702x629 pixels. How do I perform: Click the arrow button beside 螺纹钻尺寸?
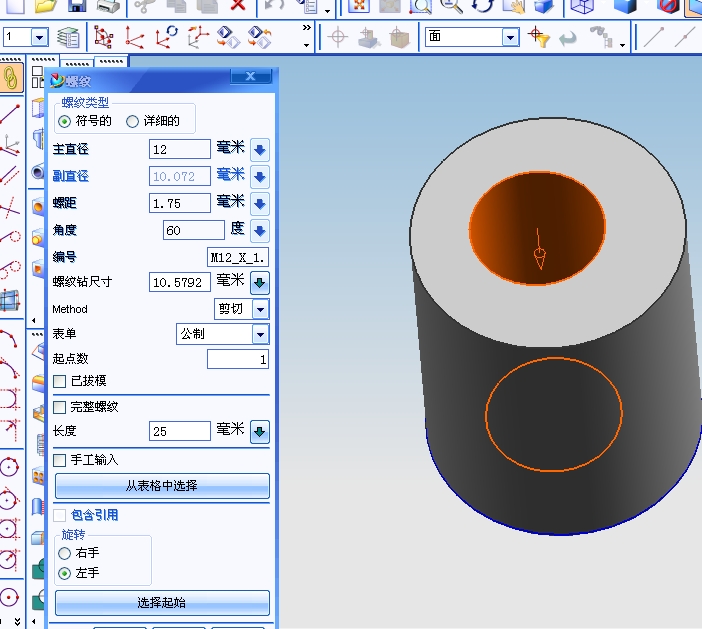click(x=260, y=282)
